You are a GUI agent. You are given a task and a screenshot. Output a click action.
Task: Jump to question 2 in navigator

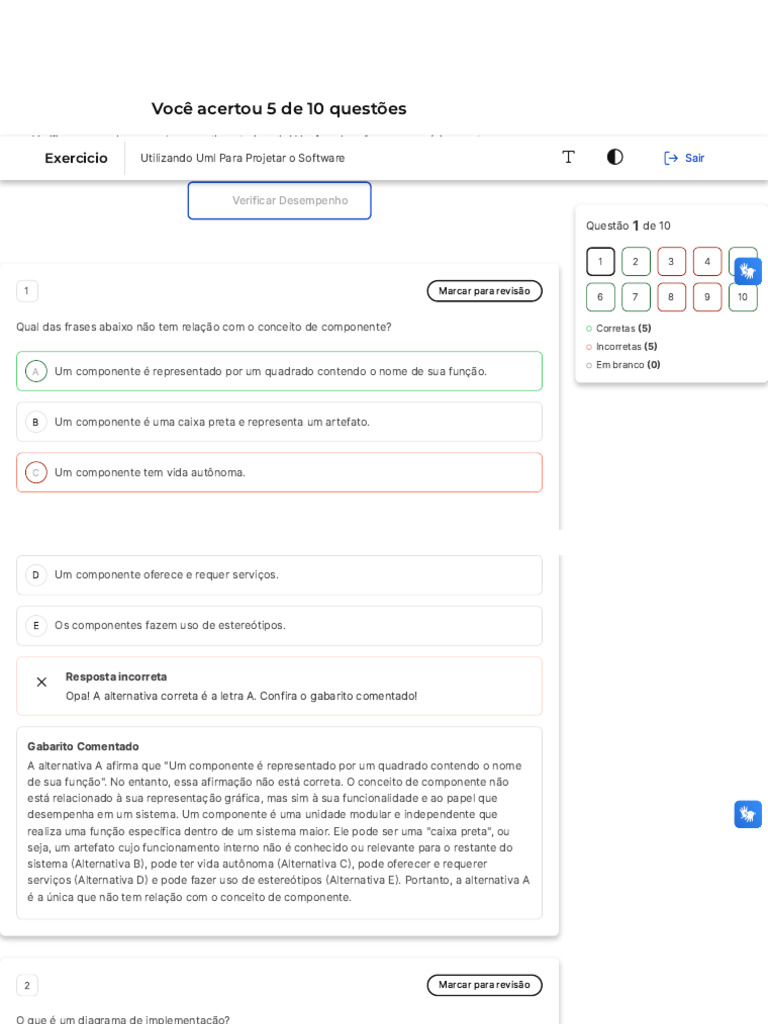[635, 262]
